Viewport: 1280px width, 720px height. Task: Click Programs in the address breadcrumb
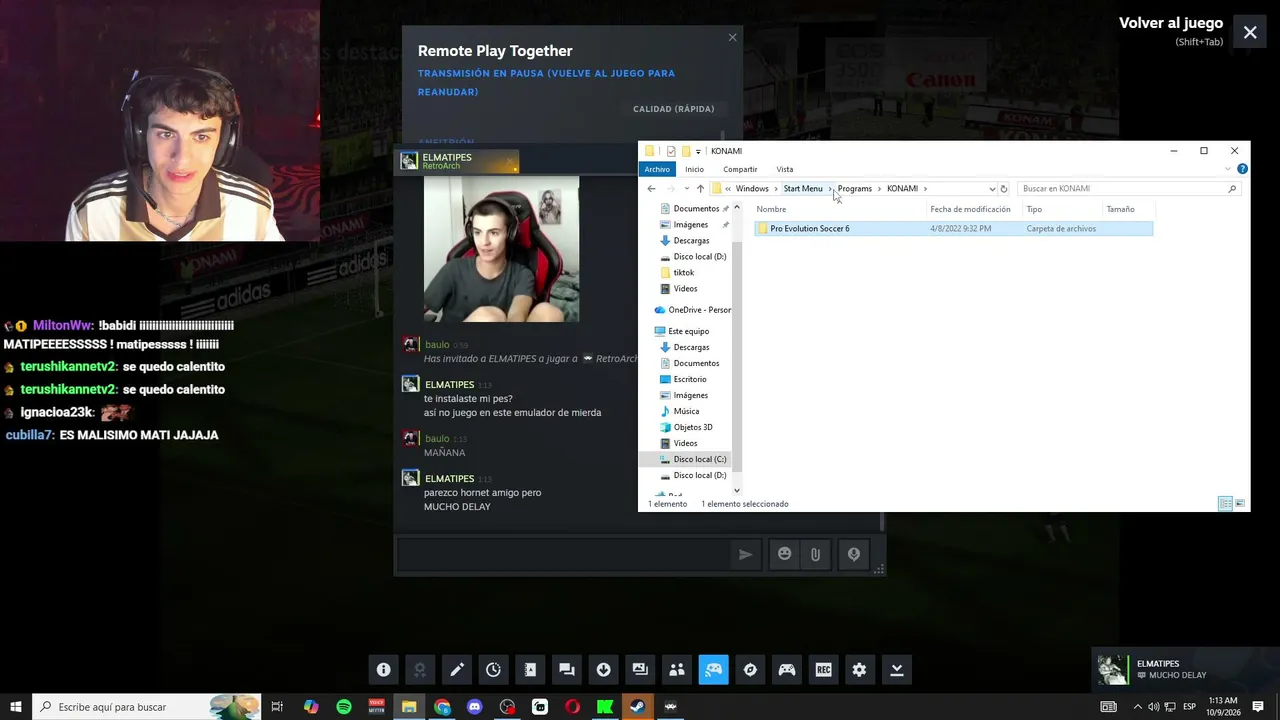point(855,188)
